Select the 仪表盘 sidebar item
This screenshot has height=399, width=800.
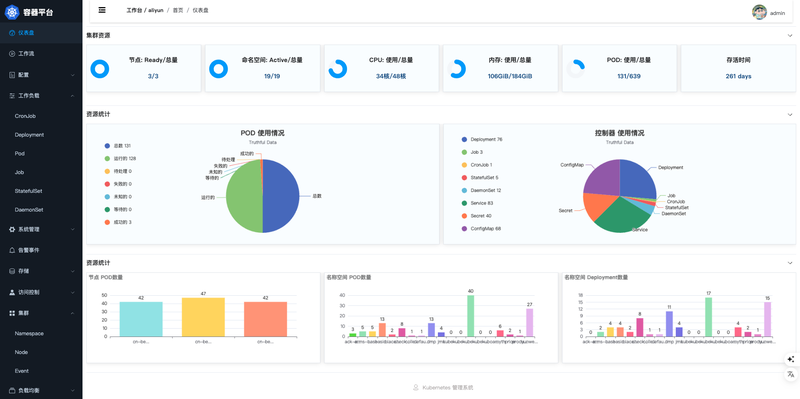[x=41, y=33]
